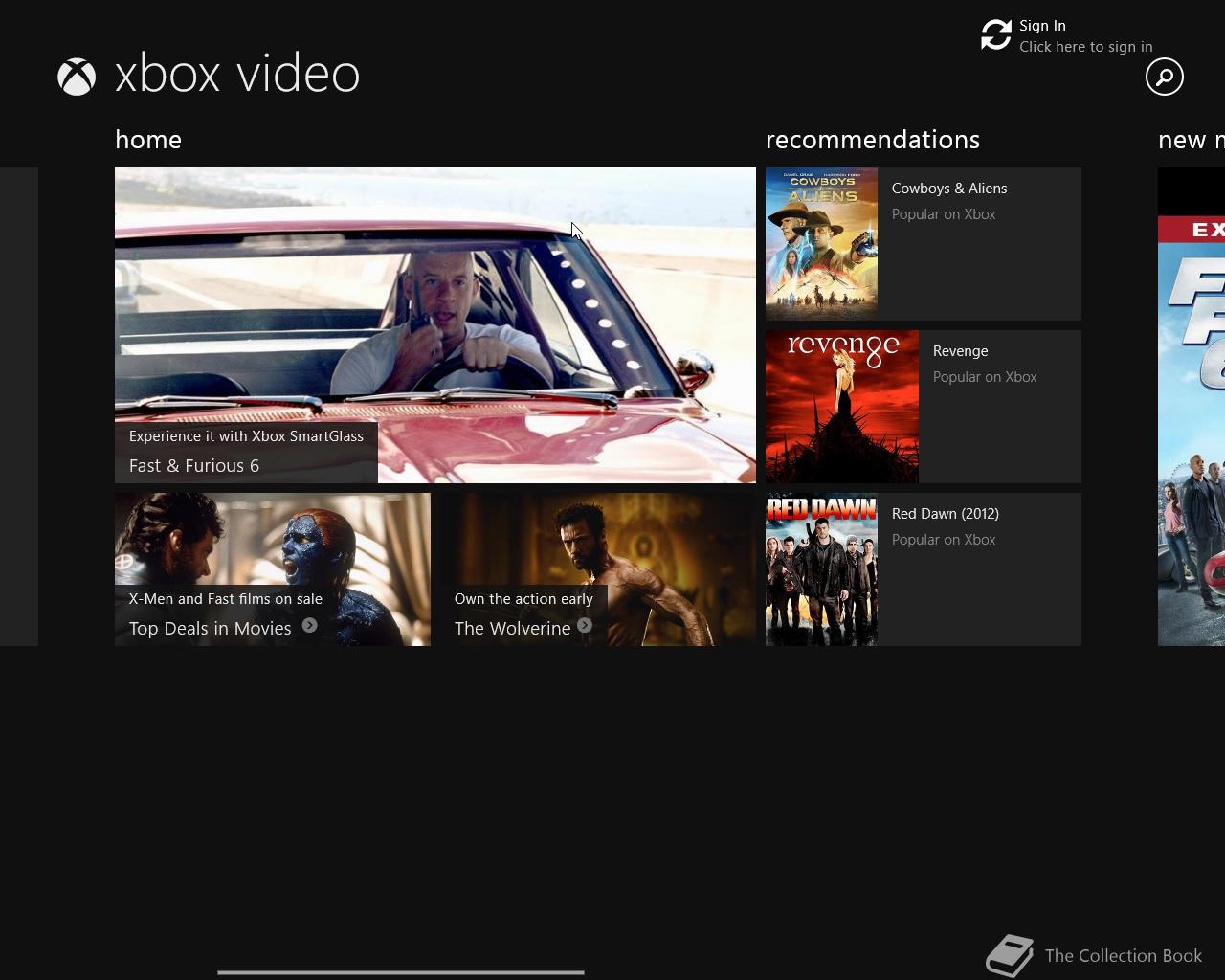This screenshot has height=980, width=1225.
Task: Open search with the magnifier icon
Action: pyautogui.click(x=1165, y=77)
